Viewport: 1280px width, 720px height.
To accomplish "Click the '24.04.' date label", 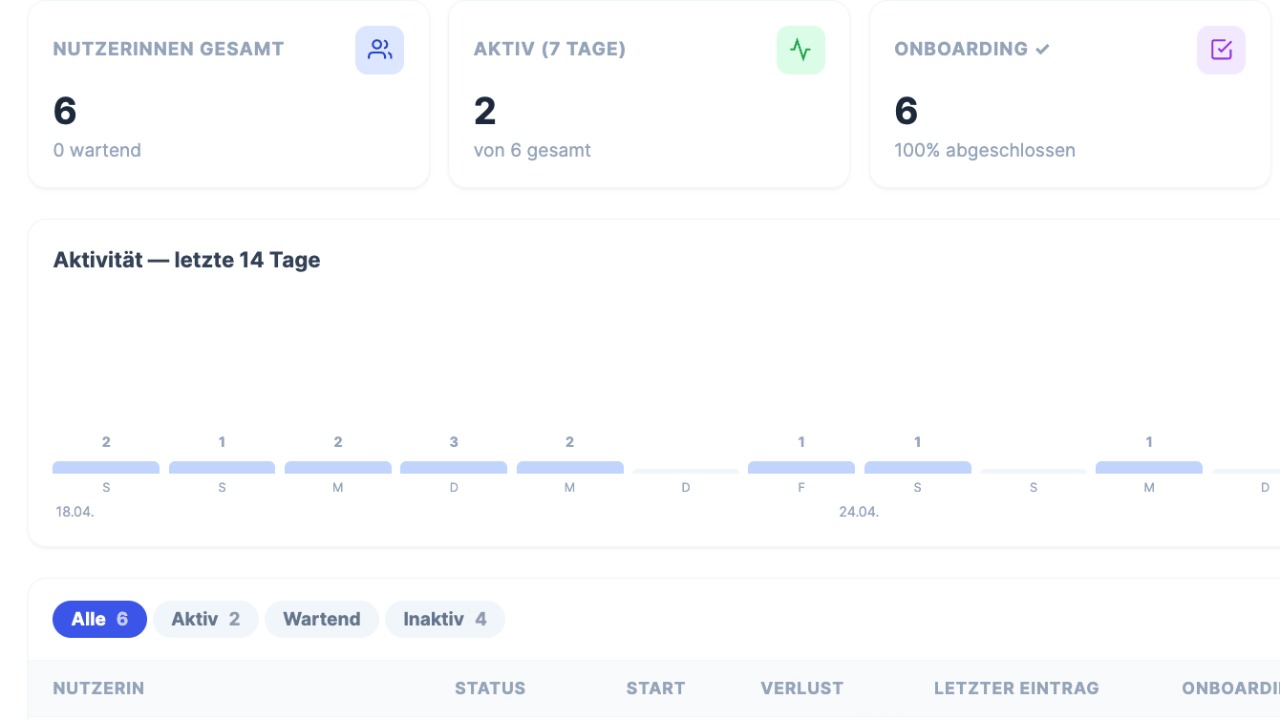I will (859, 511).
